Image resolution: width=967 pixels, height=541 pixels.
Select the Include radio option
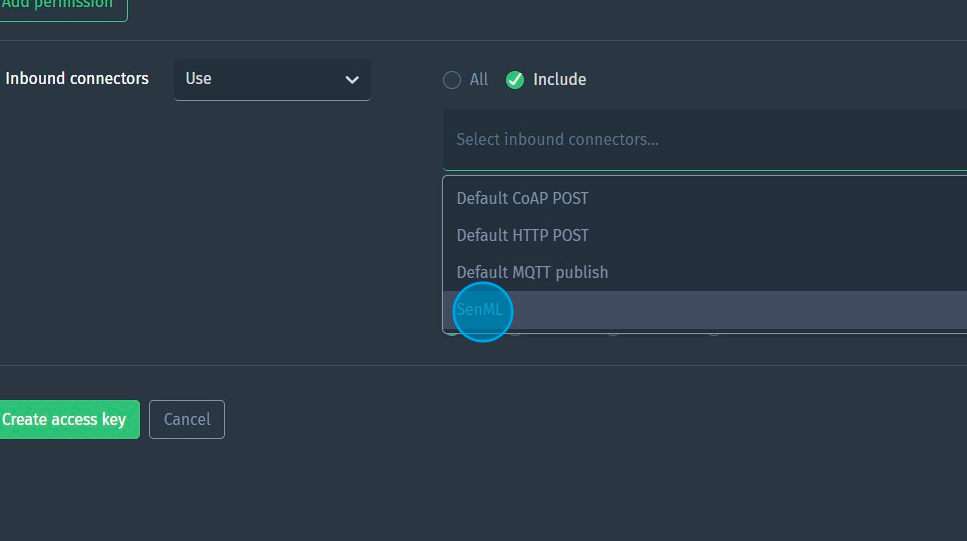pos(515,80)
